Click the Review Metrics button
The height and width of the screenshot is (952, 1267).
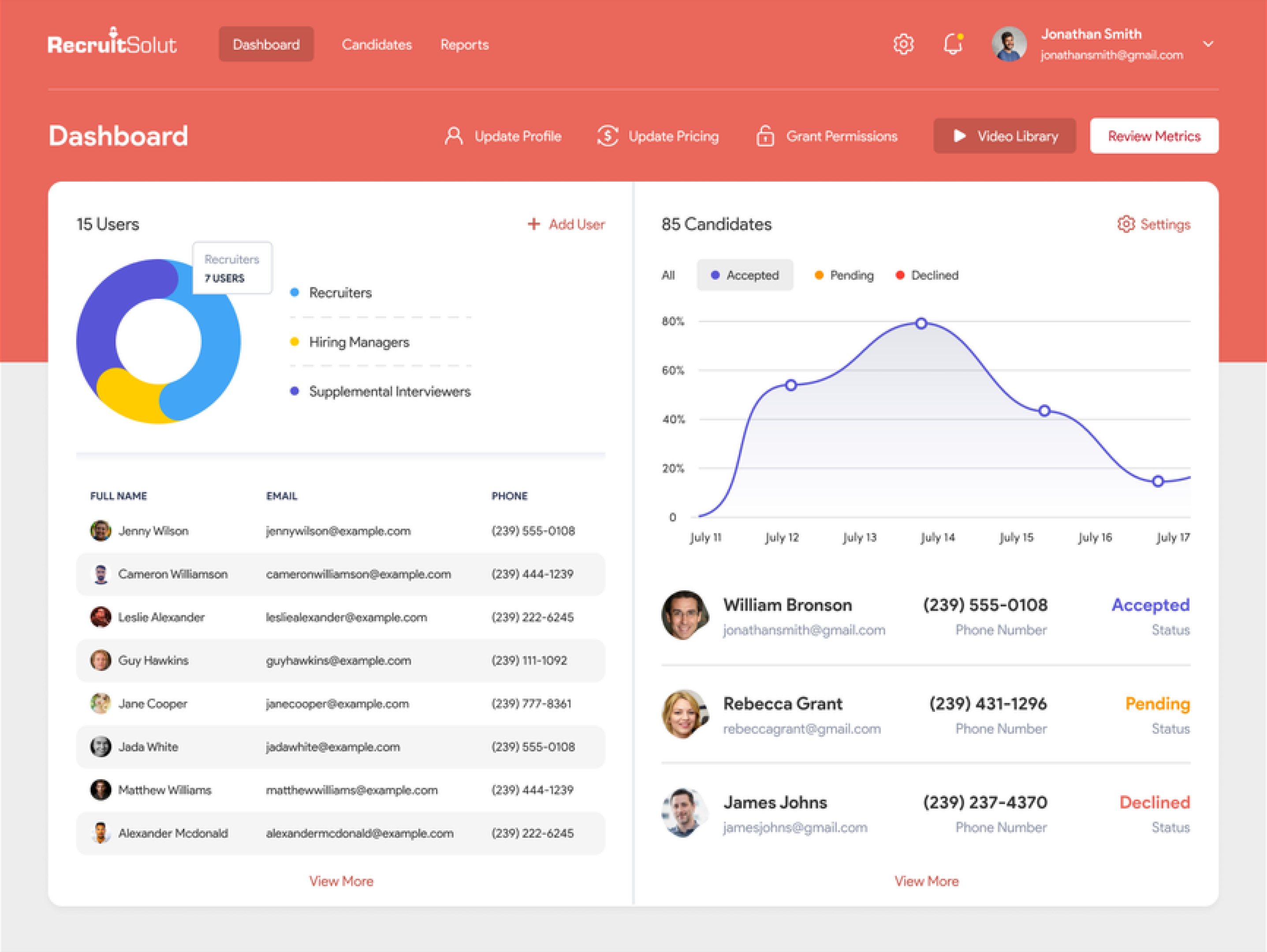point(1154,136)
